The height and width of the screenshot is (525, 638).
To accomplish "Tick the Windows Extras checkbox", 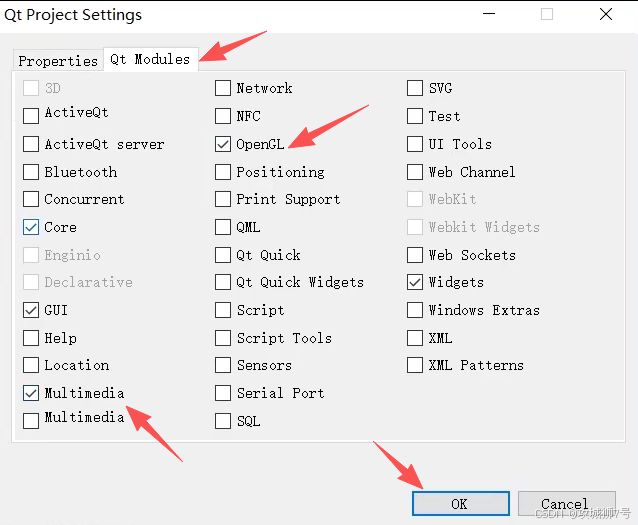I will coord(415,310).
